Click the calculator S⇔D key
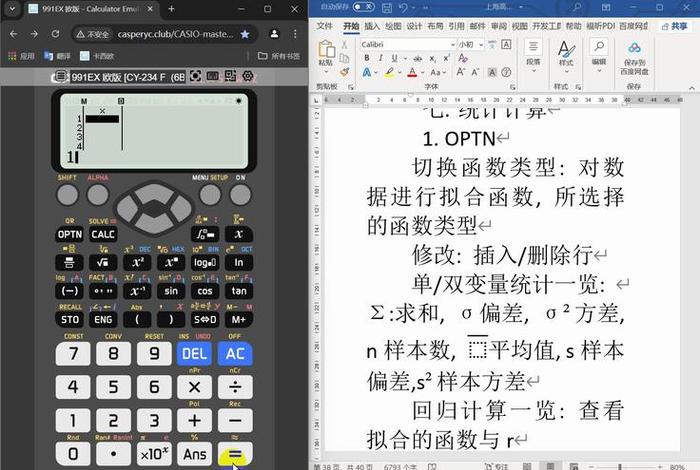This screenshot has height=470, width=700. [x=205, y=319]
